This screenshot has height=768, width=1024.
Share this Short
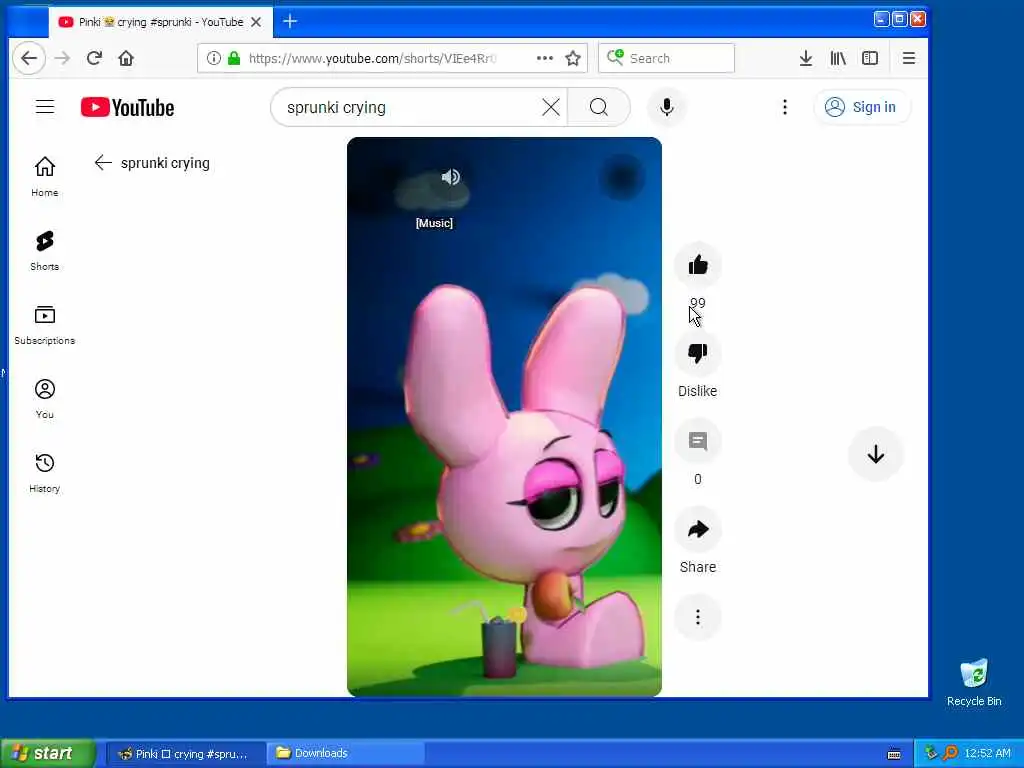[697, 530]
